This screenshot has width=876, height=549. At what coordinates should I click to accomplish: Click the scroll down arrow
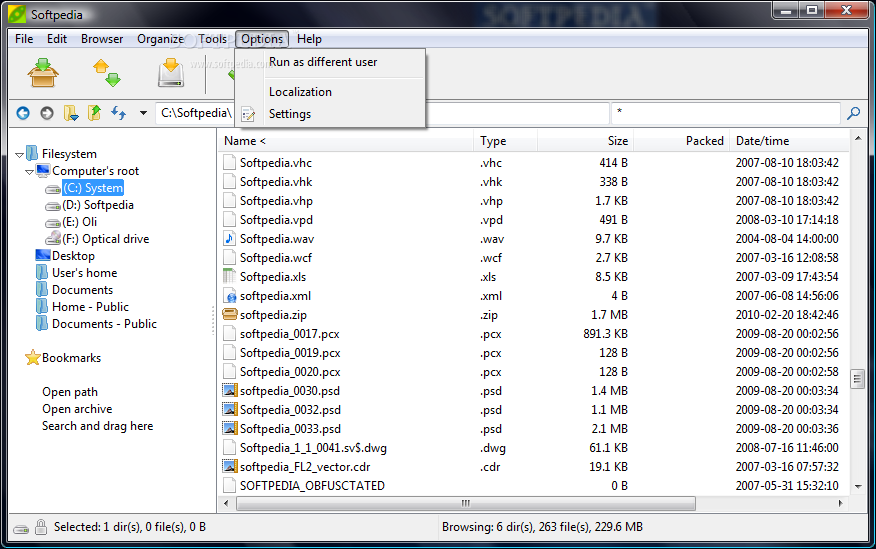coord(858,487)
